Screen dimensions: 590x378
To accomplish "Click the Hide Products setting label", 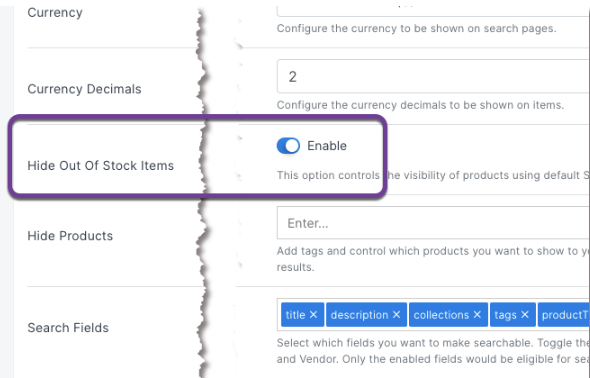I will click(x=70, y=236).
